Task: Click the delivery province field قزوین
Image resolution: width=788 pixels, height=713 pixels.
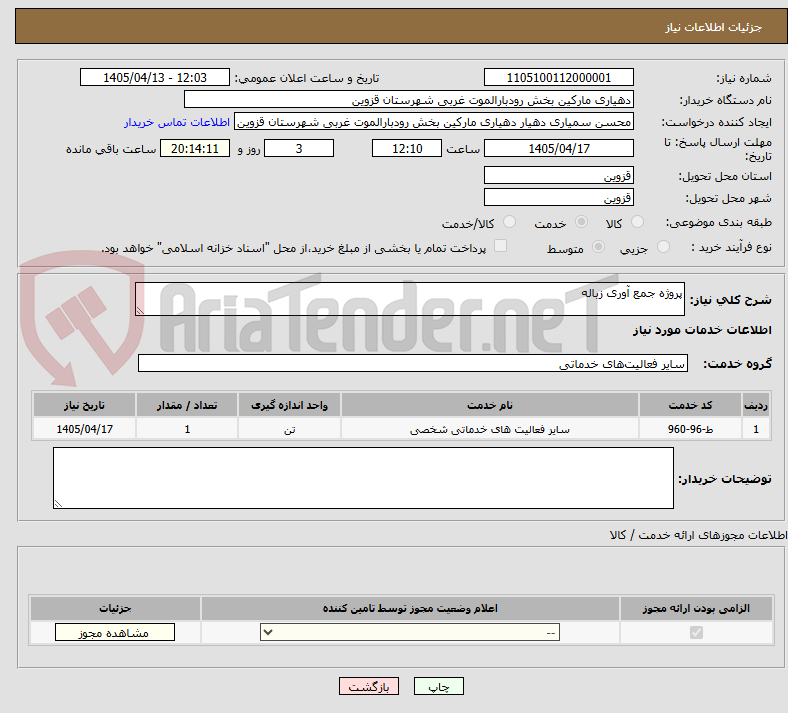Action: pyautogui.click(x=559, y=175)
